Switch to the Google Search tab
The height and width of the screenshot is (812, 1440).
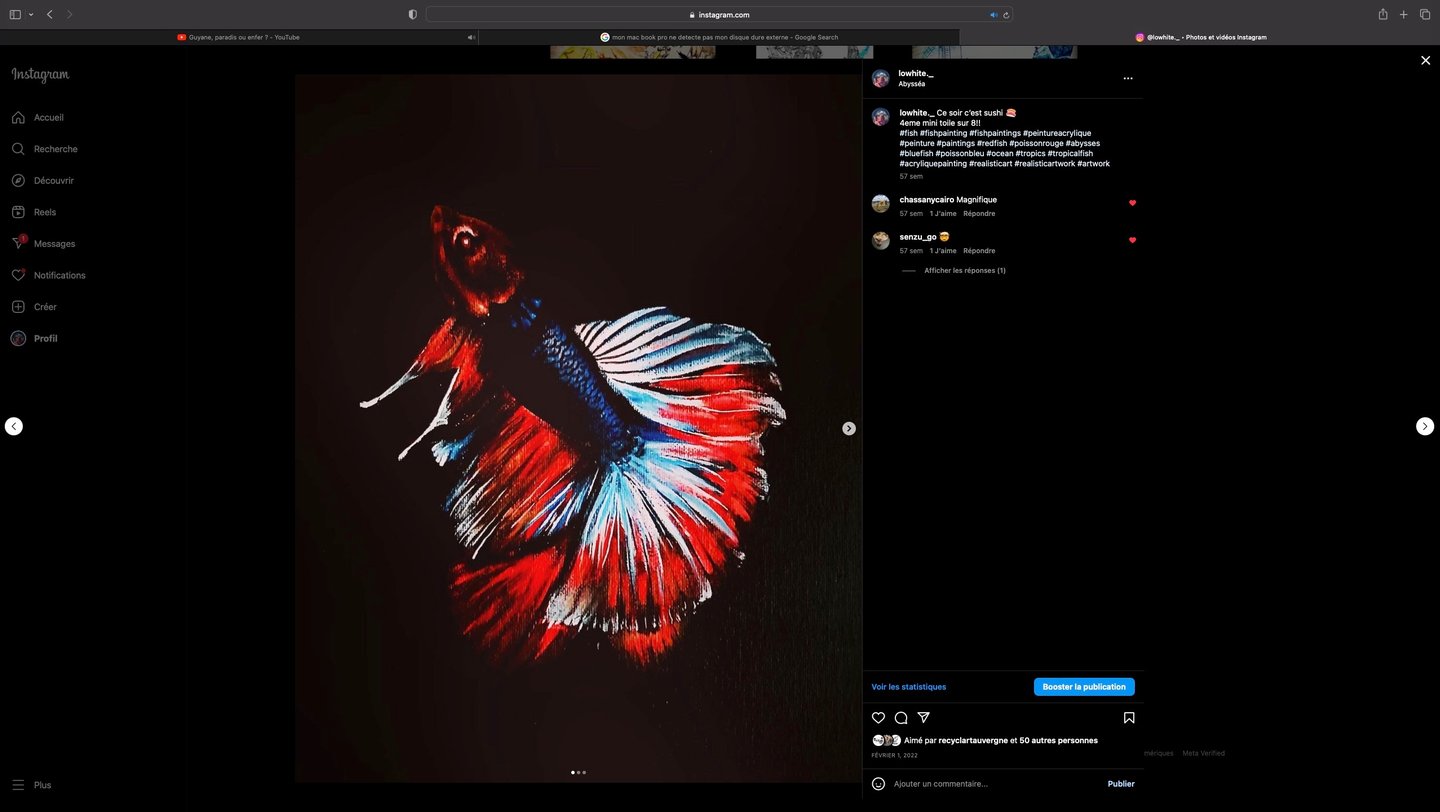[720, 37]
